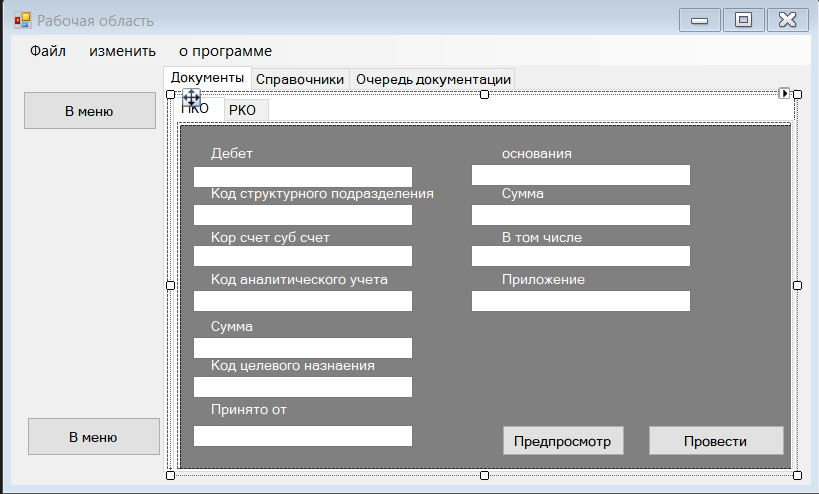Click the Предпросмотр button
The height and width of the screenshot is (494, 819).
click(x=563, y=441)
